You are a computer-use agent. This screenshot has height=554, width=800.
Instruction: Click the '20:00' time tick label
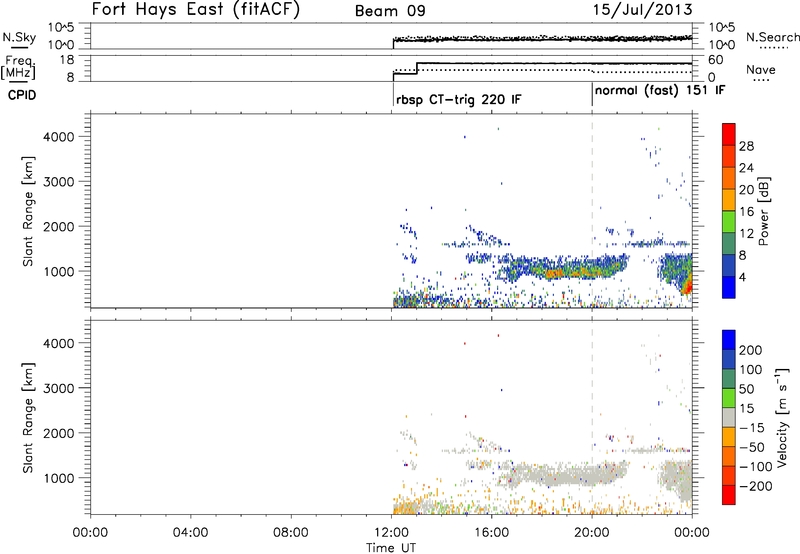[x=592, y=533]
